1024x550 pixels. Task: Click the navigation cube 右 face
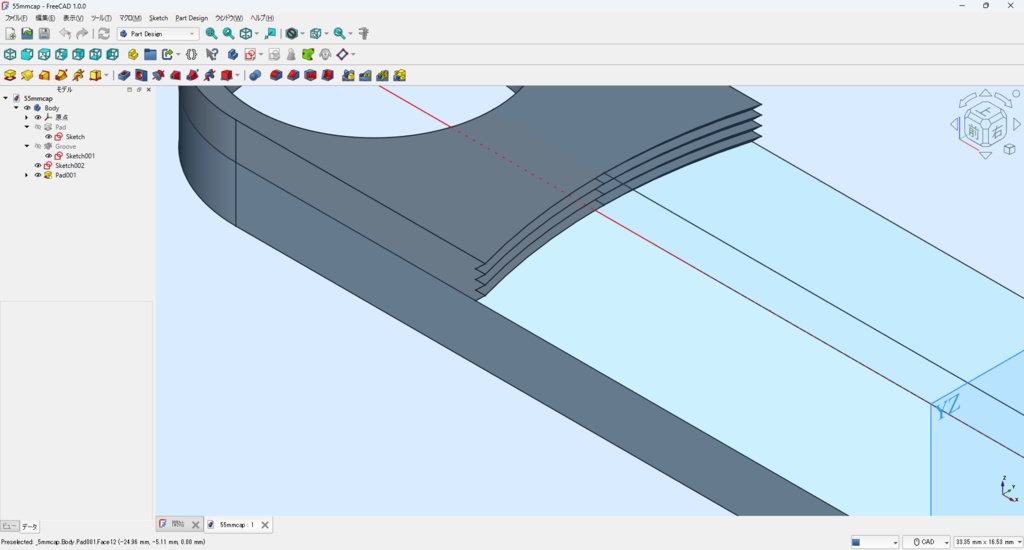coord(997,131)
